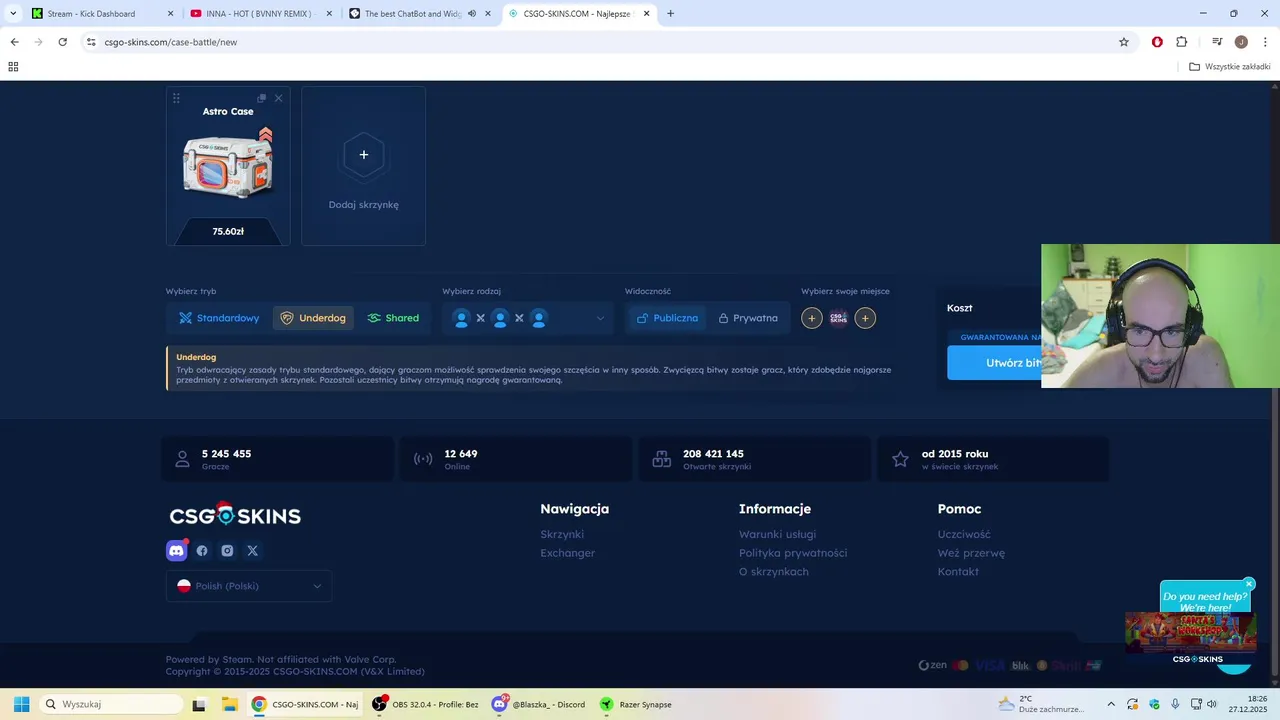Switch to the Discord taskbar window
This screenshot has height=720, width=1280.
(538, 704)
